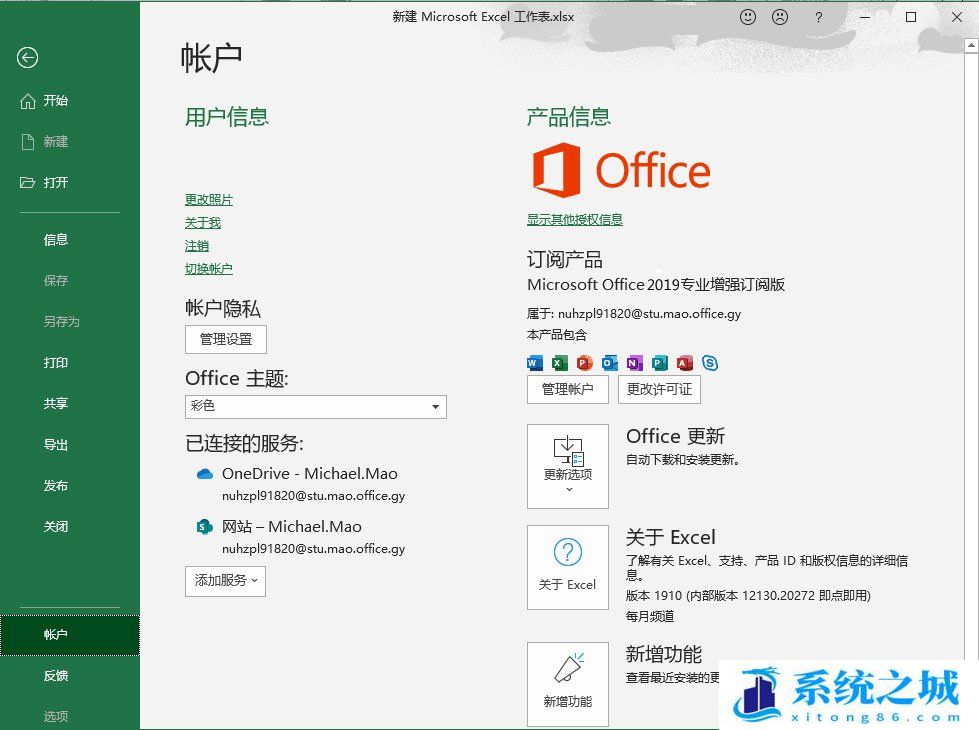
Task: Select 共享 in the sidebar
Action: pos(56,404)
